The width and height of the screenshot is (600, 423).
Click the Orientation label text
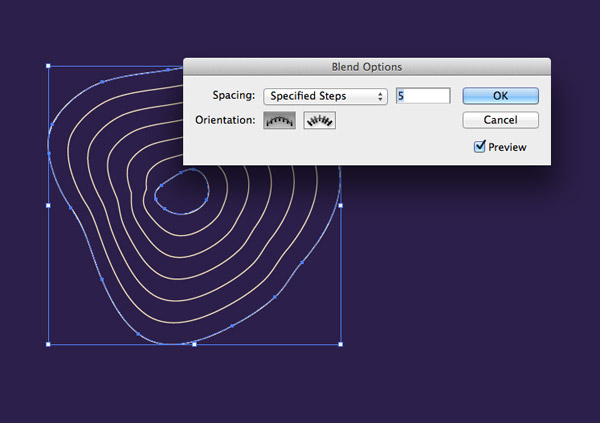coord(225,121)
